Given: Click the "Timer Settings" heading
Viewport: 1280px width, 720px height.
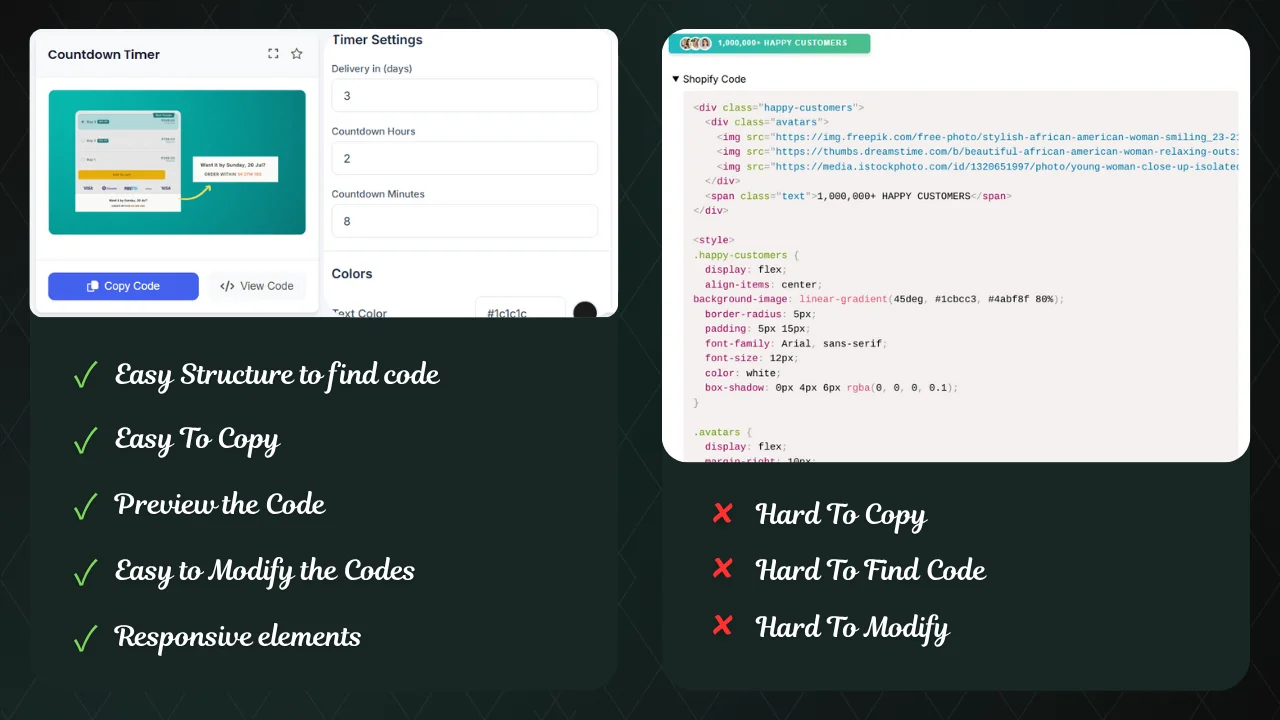Looking at the screenshot, I should click(377, 40).
